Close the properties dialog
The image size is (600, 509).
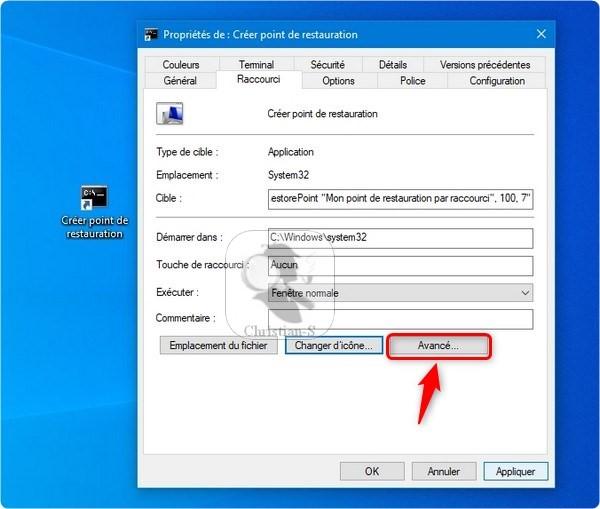541,34
